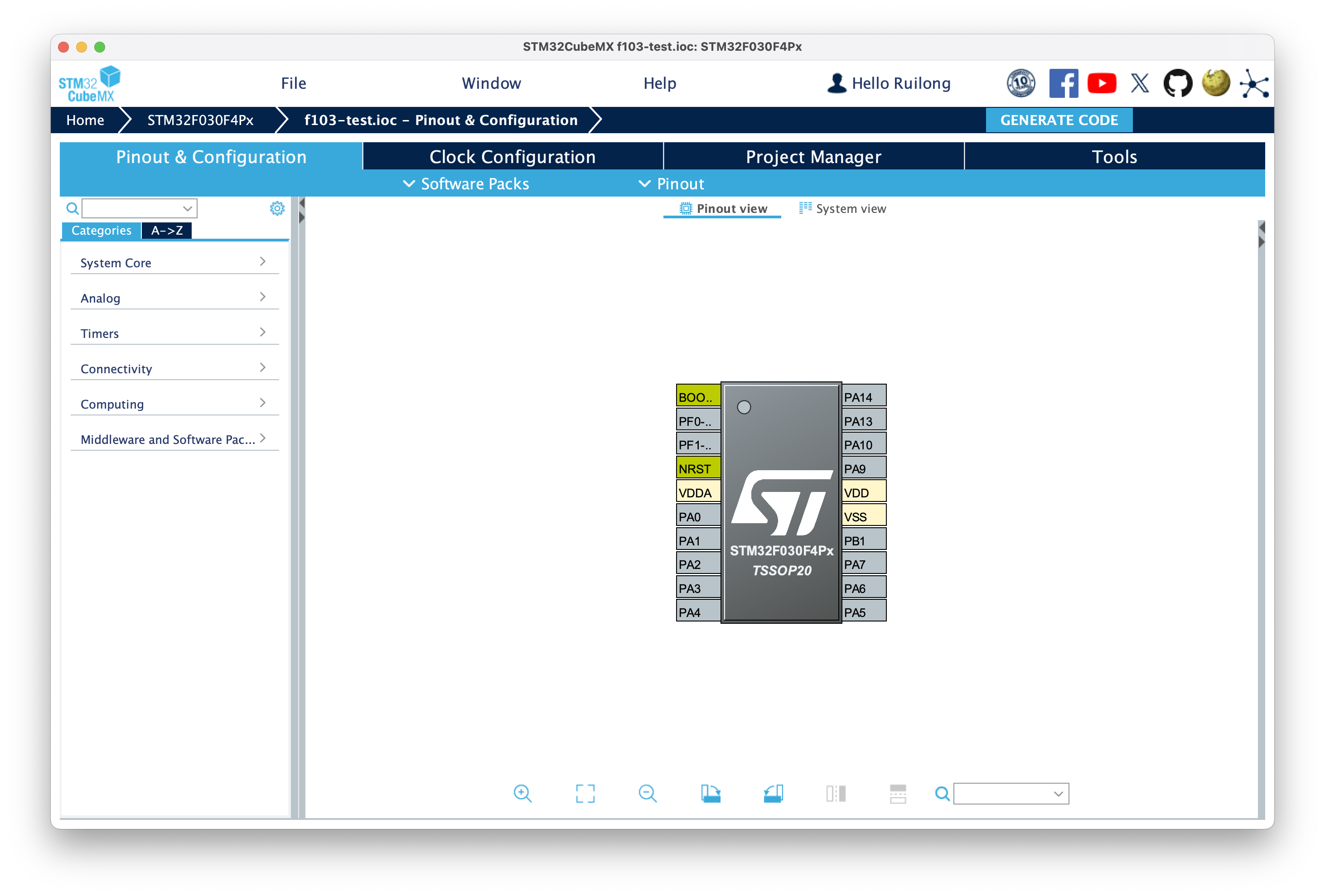Flip the chip vertically icon
The image size is (1325, 896).
[898, 794]
